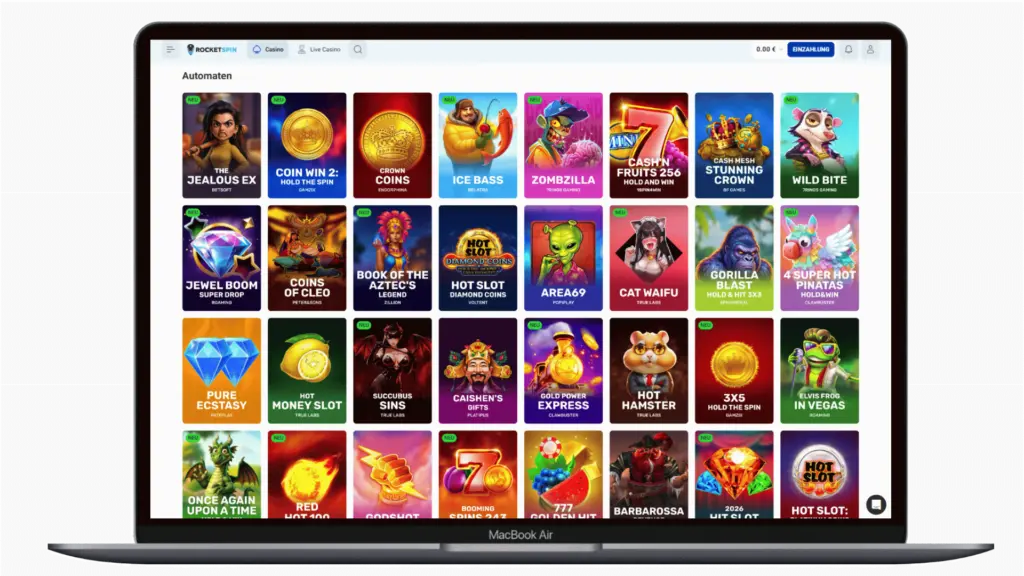Viewport: 1024px width, 576px height.
Task: Open the Godshot fist game tile
Action: pyautogui.click(x=392, y=475)
